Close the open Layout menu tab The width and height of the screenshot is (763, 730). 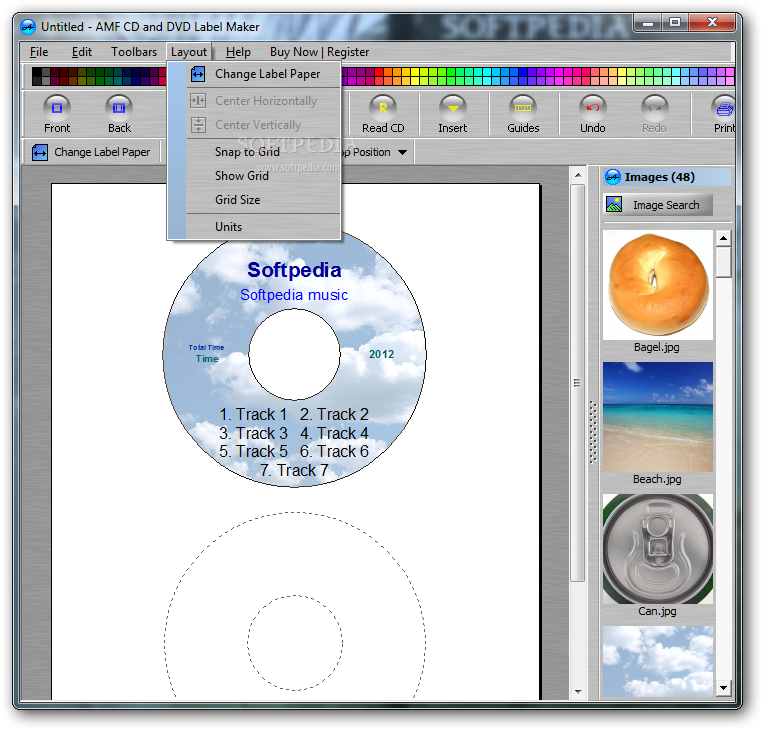point(189,52)
